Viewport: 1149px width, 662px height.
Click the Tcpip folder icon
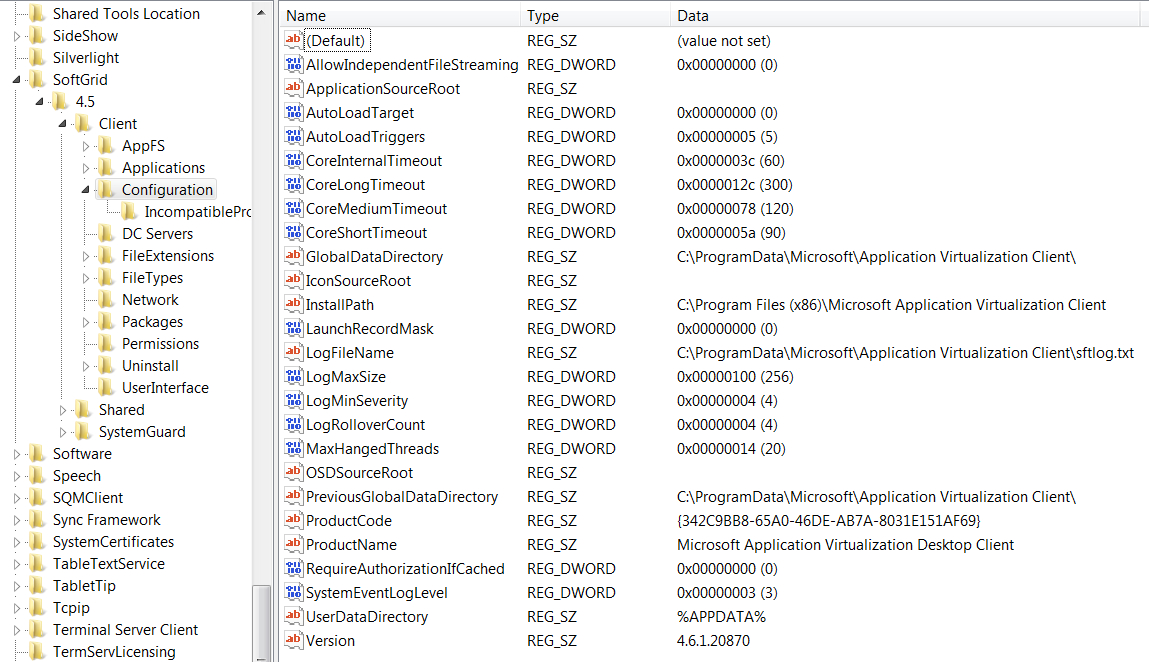37,608
